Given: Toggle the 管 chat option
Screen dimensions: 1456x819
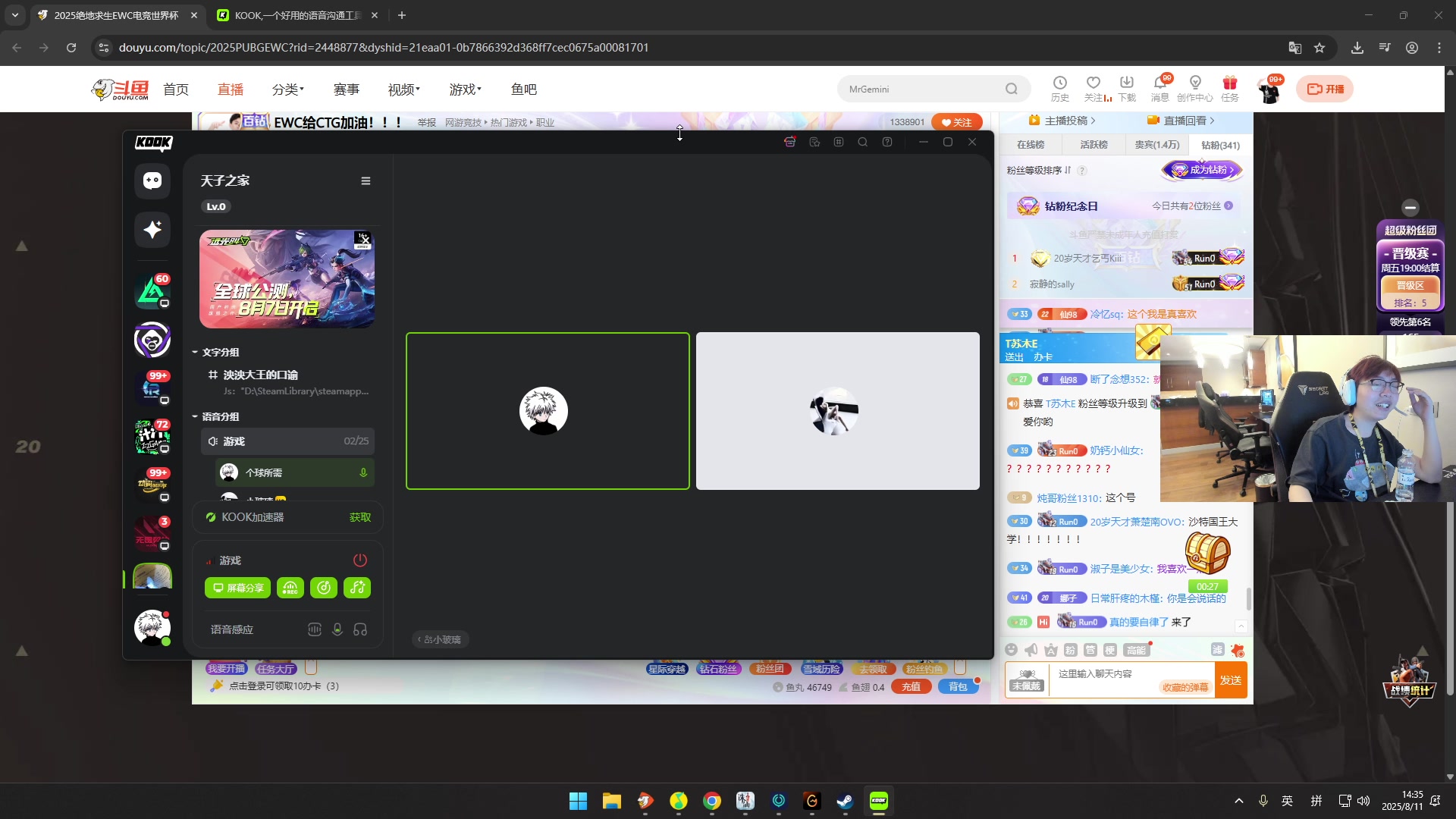Looking at the screenshot, I should coord(1090,650).
